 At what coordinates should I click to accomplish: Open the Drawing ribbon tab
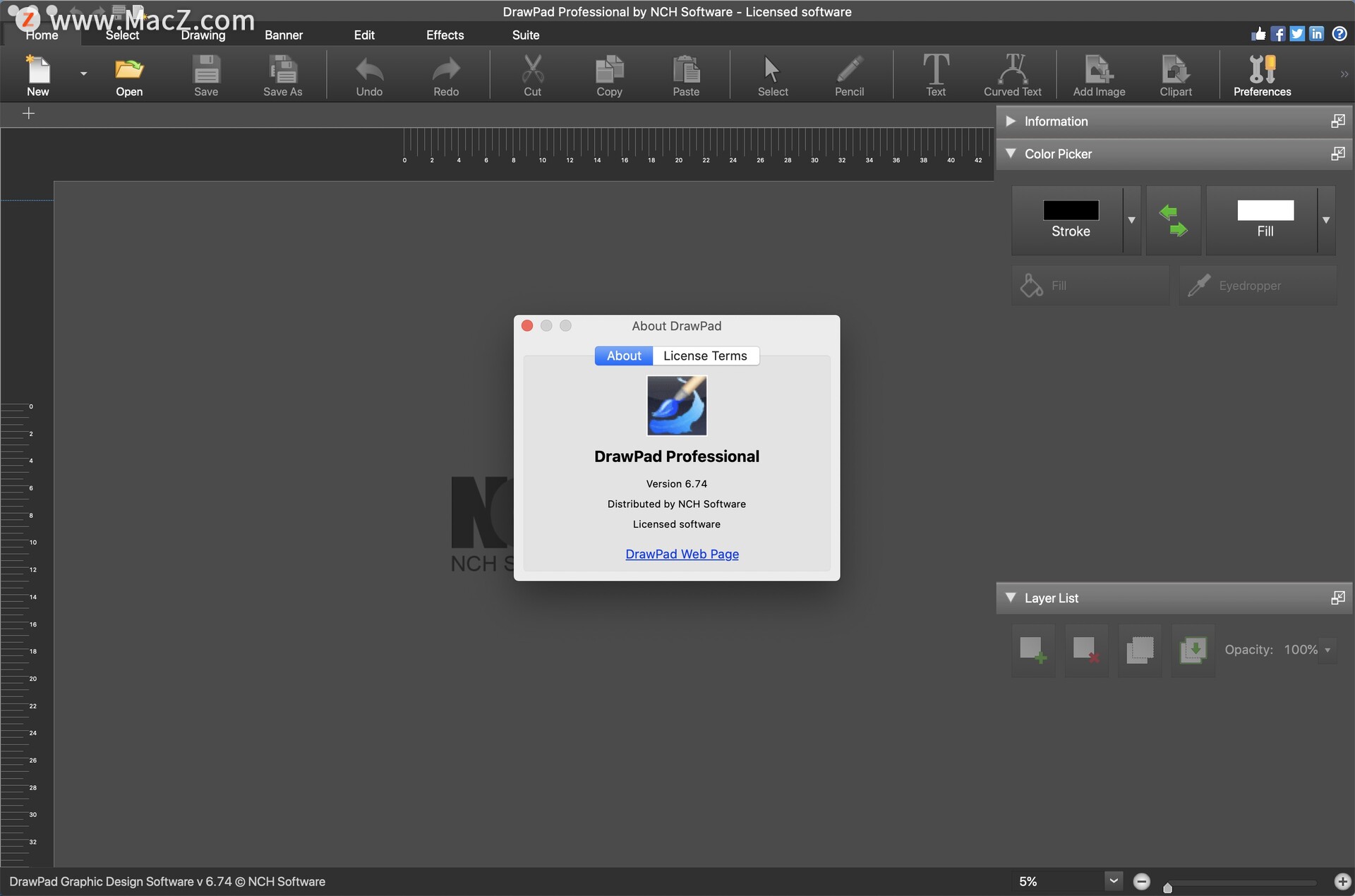click(203, 35)
